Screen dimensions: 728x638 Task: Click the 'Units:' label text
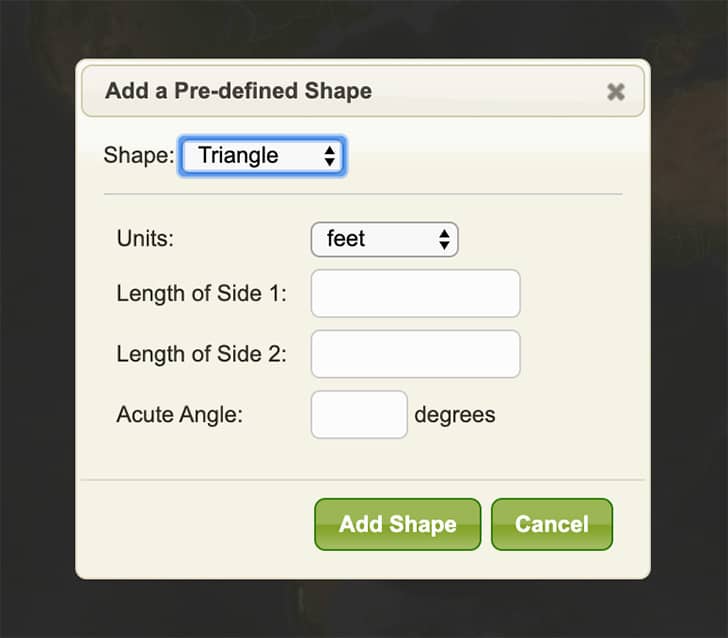(x=145, y=239)
